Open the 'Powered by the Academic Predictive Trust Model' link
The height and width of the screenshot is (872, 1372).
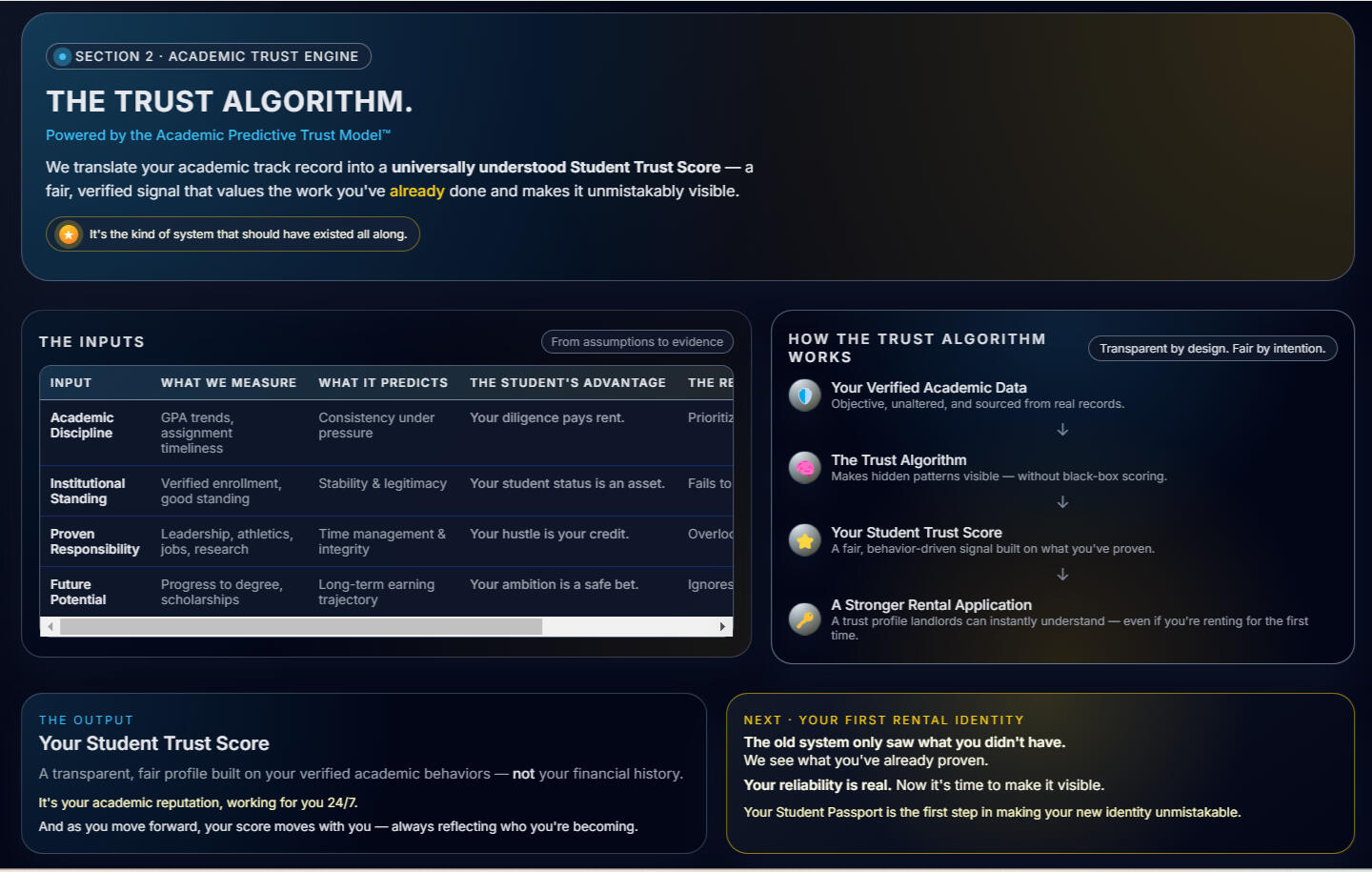[x=218, y=135]
